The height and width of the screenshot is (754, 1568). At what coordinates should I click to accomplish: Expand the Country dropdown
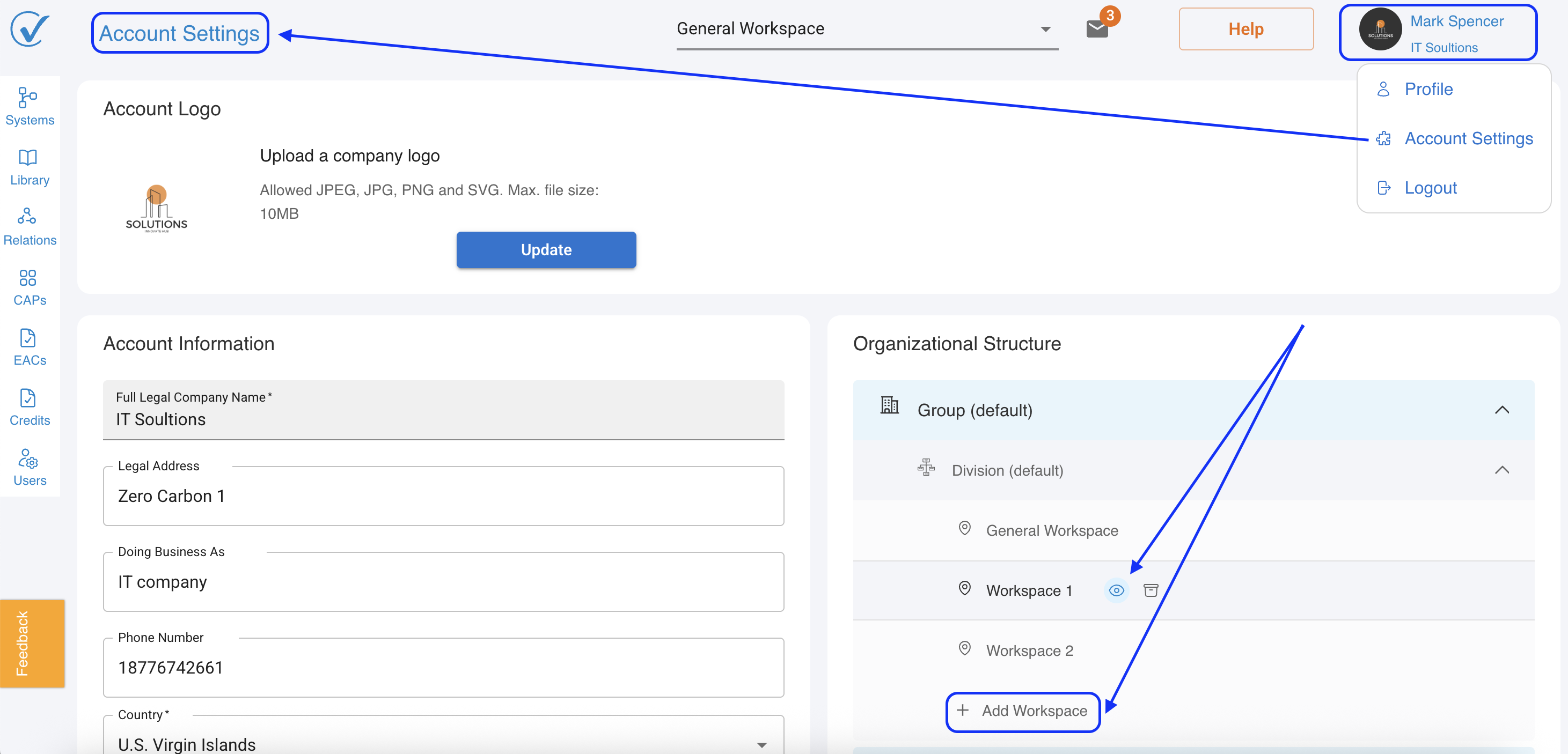(761, 744)
